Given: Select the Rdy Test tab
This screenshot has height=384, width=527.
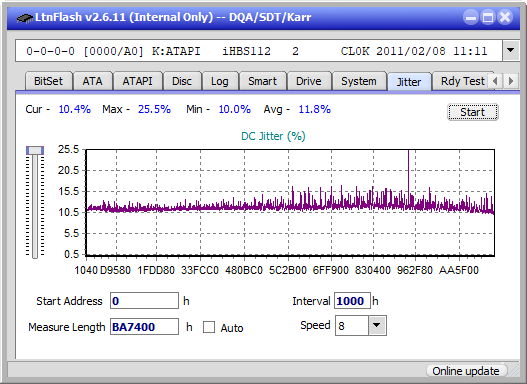Looking at the screenshot, I should [x=462, y=81].
